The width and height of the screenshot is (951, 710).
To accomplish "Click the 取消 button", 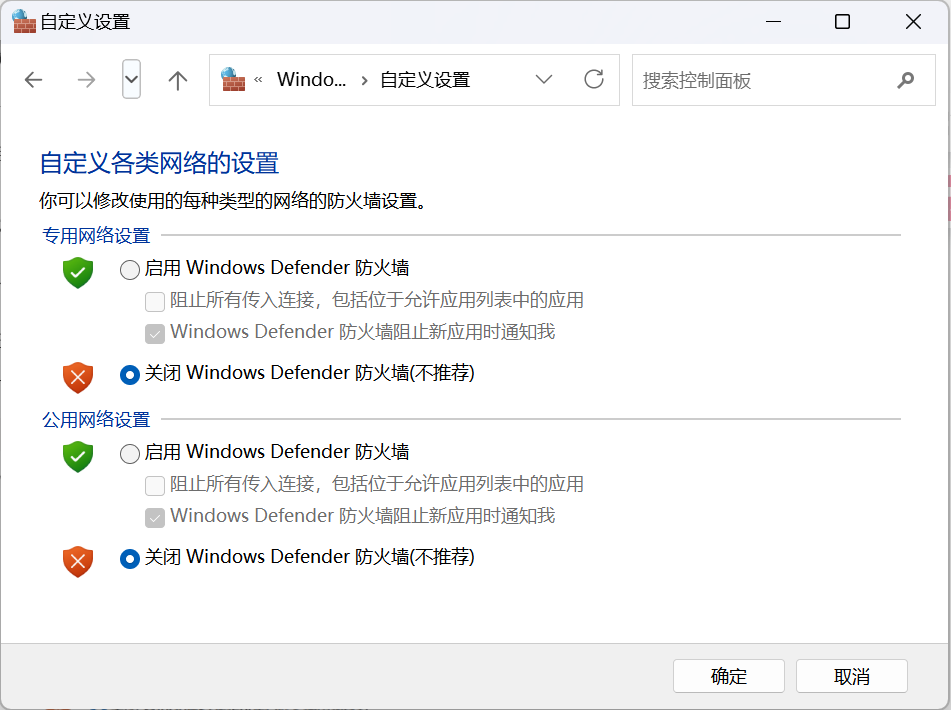I will coord(852,676).
